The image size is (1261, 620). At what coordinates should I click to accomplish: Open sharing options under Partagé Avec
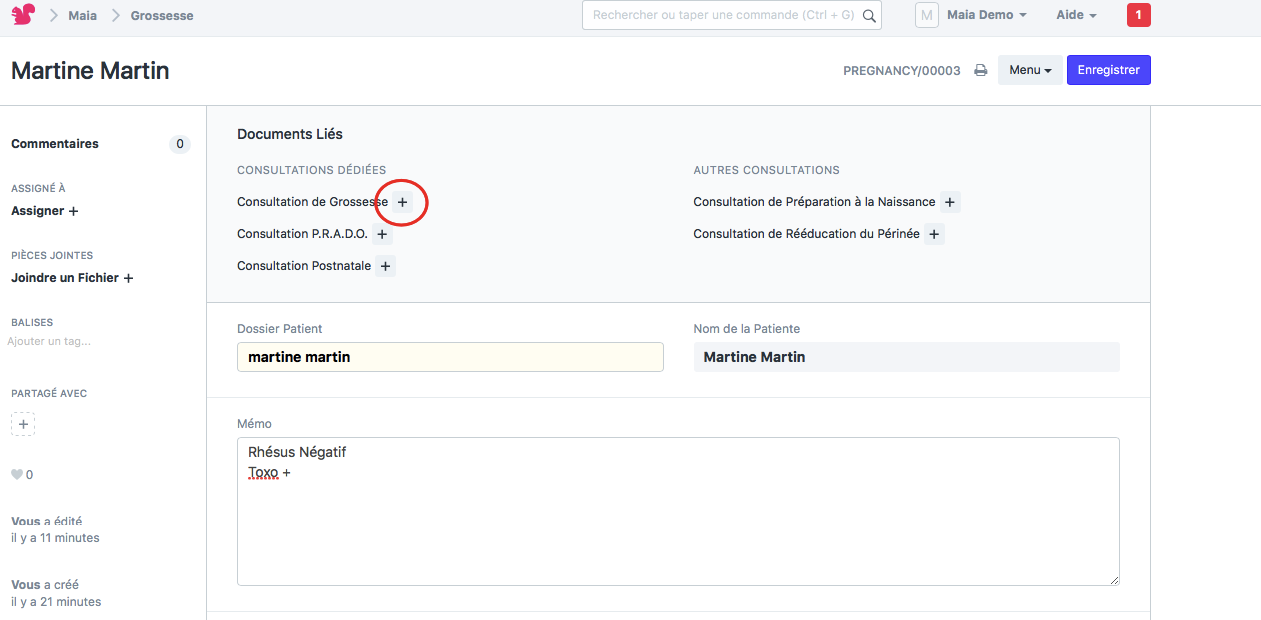(22, 423)
